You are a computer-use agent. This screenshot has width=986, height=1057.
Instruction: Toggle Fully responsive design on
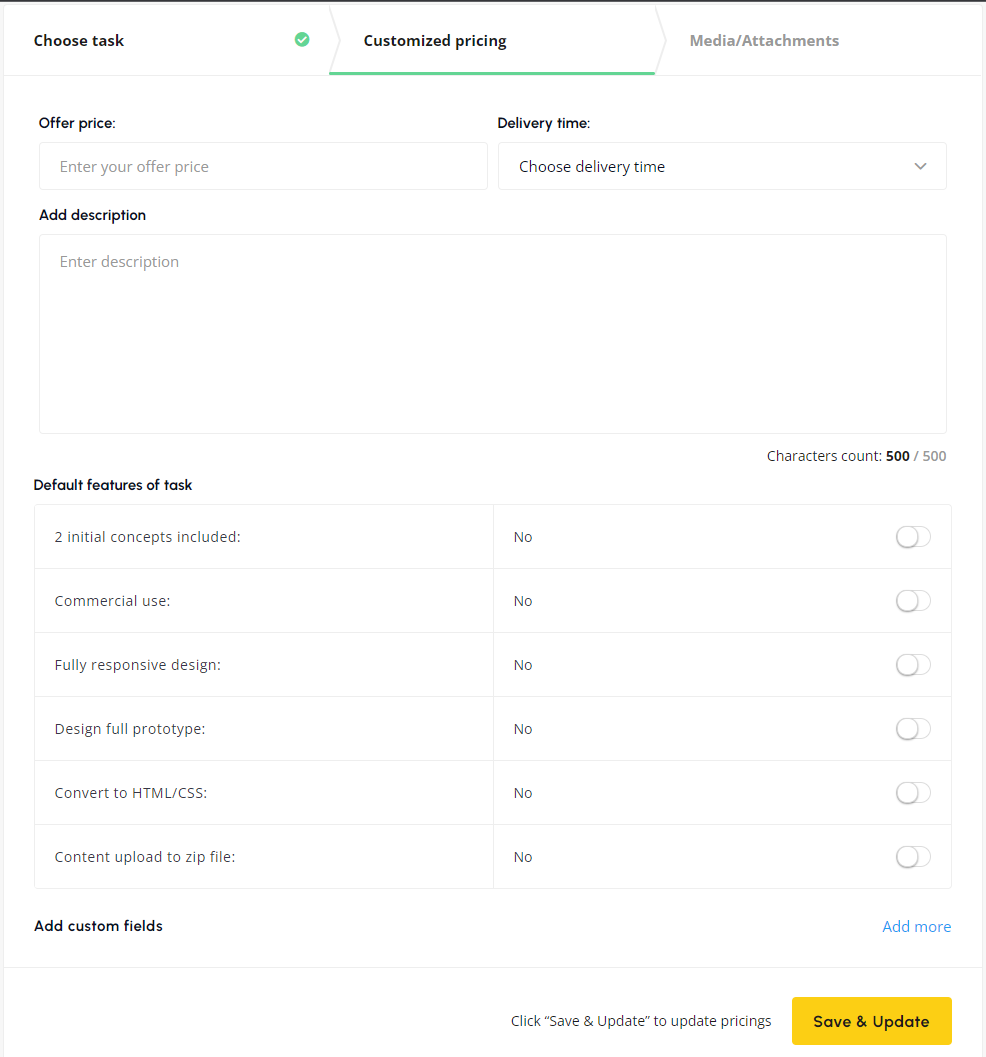click(913, 665)
